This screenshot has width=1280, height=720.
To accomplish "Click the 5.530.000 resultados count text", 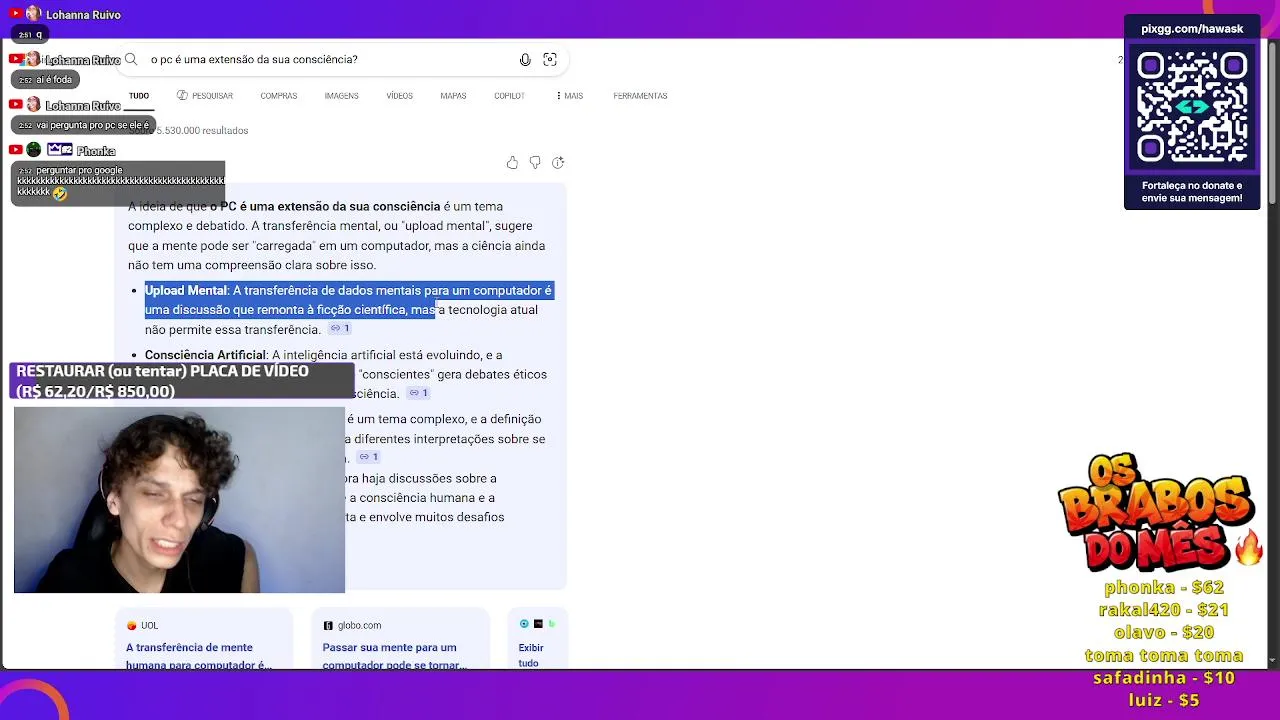I will tap(202, 130).
